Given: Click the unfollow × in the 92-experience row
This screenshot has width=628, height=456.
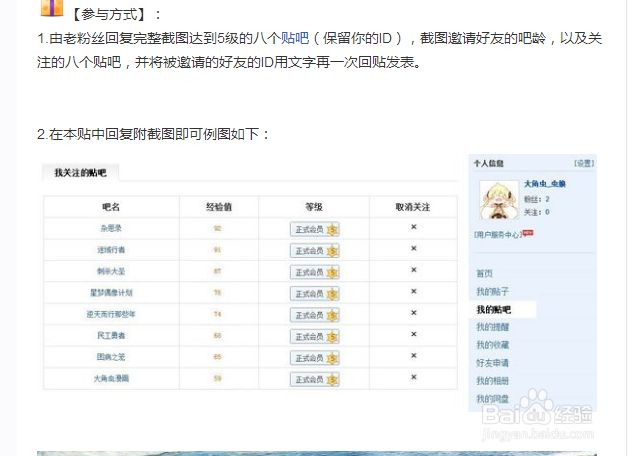Looking at the screenshot, I should tap(414, 227).
